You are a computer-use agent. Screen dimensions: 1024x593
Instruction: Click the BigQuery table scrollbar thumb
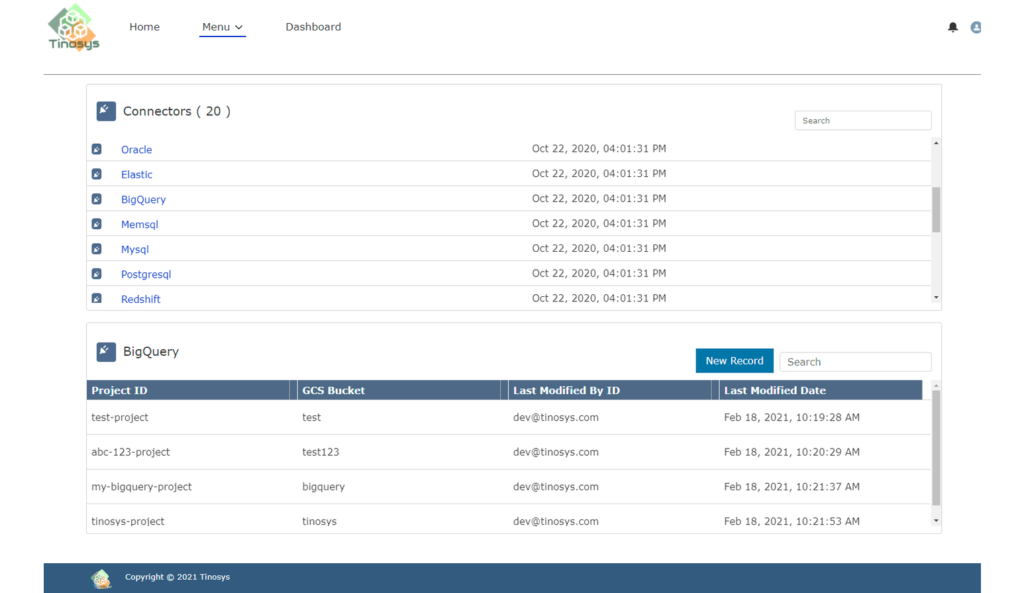936,448
